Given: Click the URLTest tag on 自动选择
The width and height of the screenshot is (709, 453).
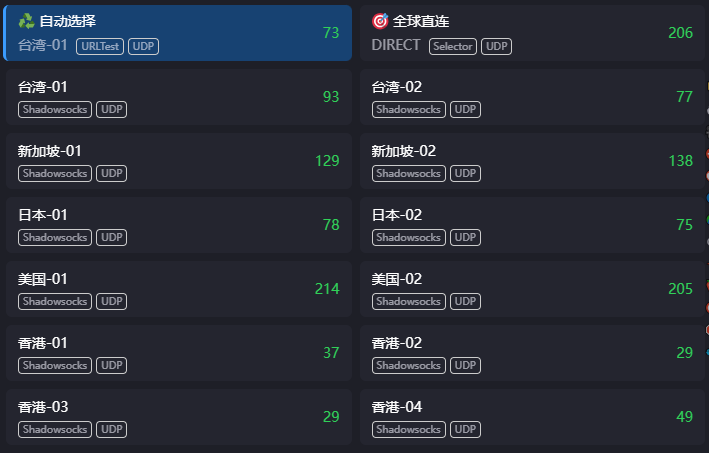Looking at the screenshot, I should [x=100, y=46].
